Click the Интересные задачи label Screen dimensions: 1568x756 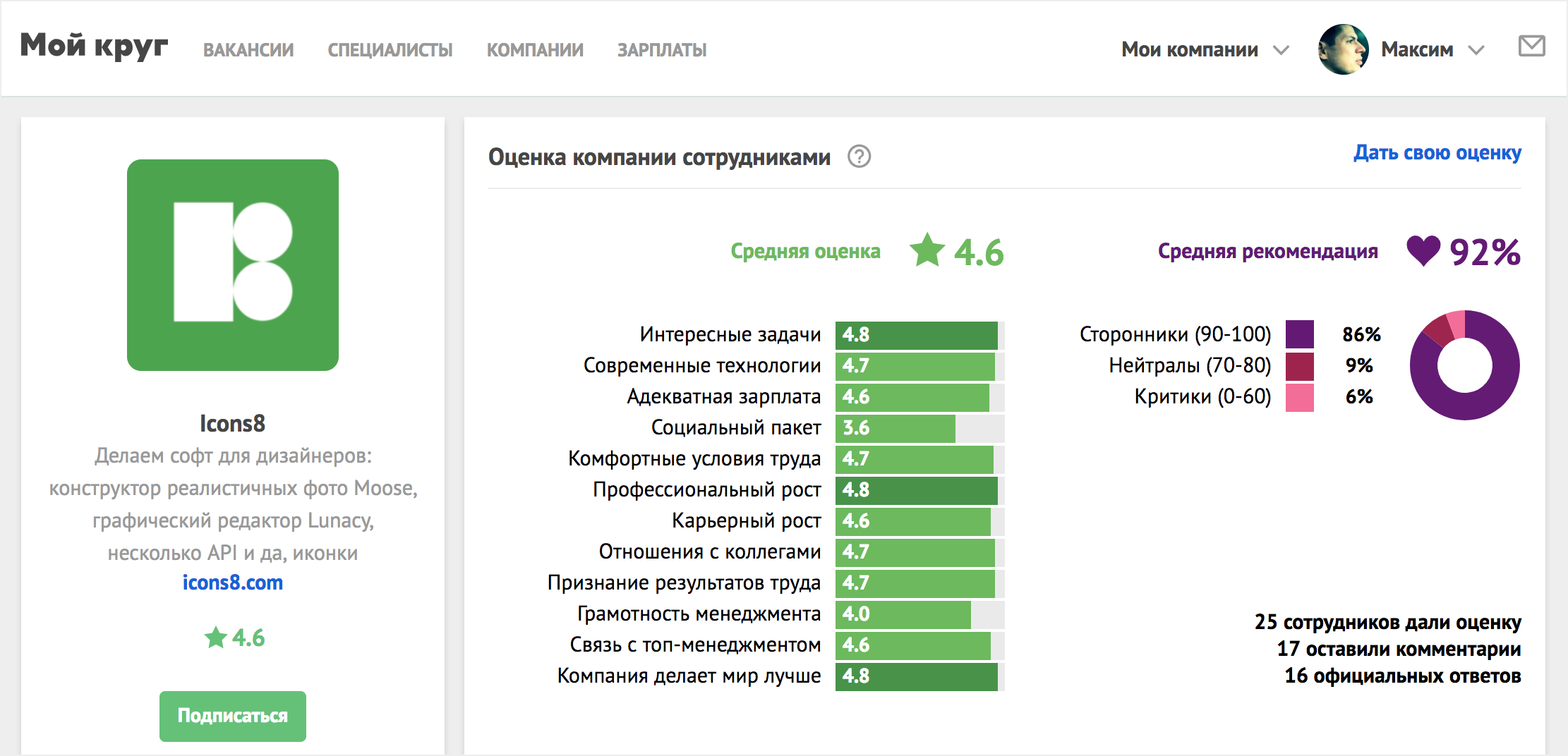pyautogui.click(x=730, y=334)
